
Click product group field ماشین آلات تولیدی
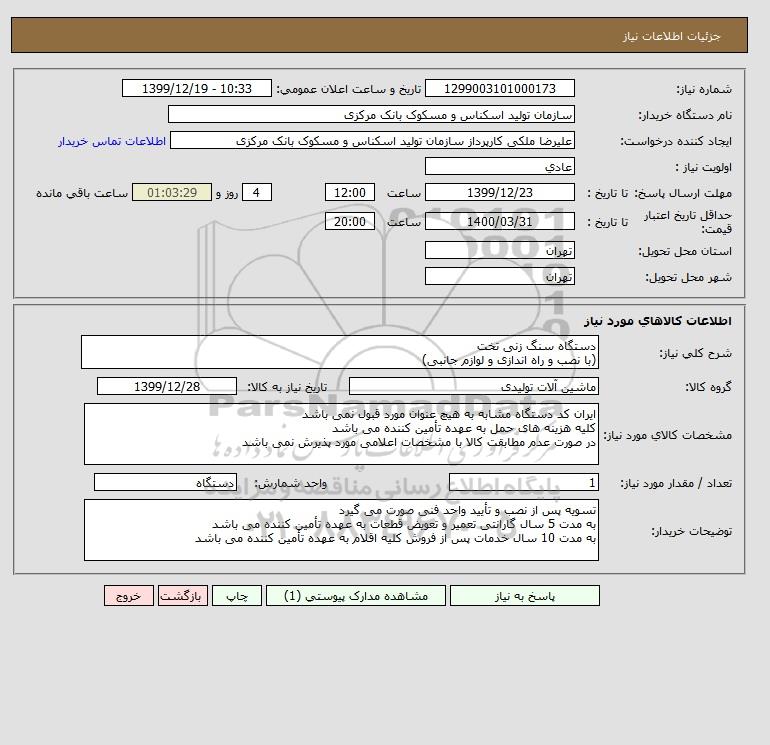473,386
